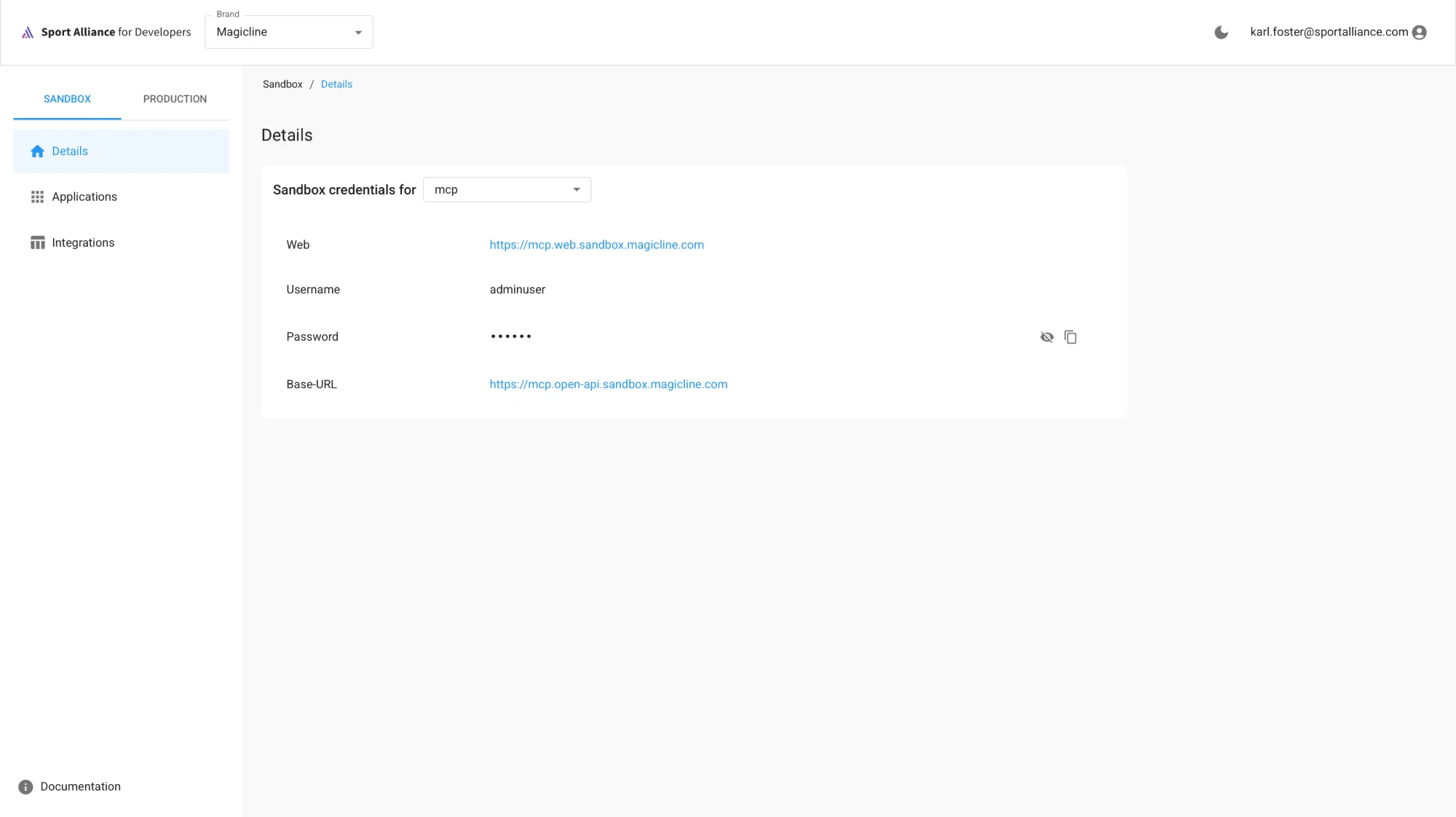This screenshot has height=817, width=1456.
Task: Open Applications in the sidebar
Action: point(121,197)
